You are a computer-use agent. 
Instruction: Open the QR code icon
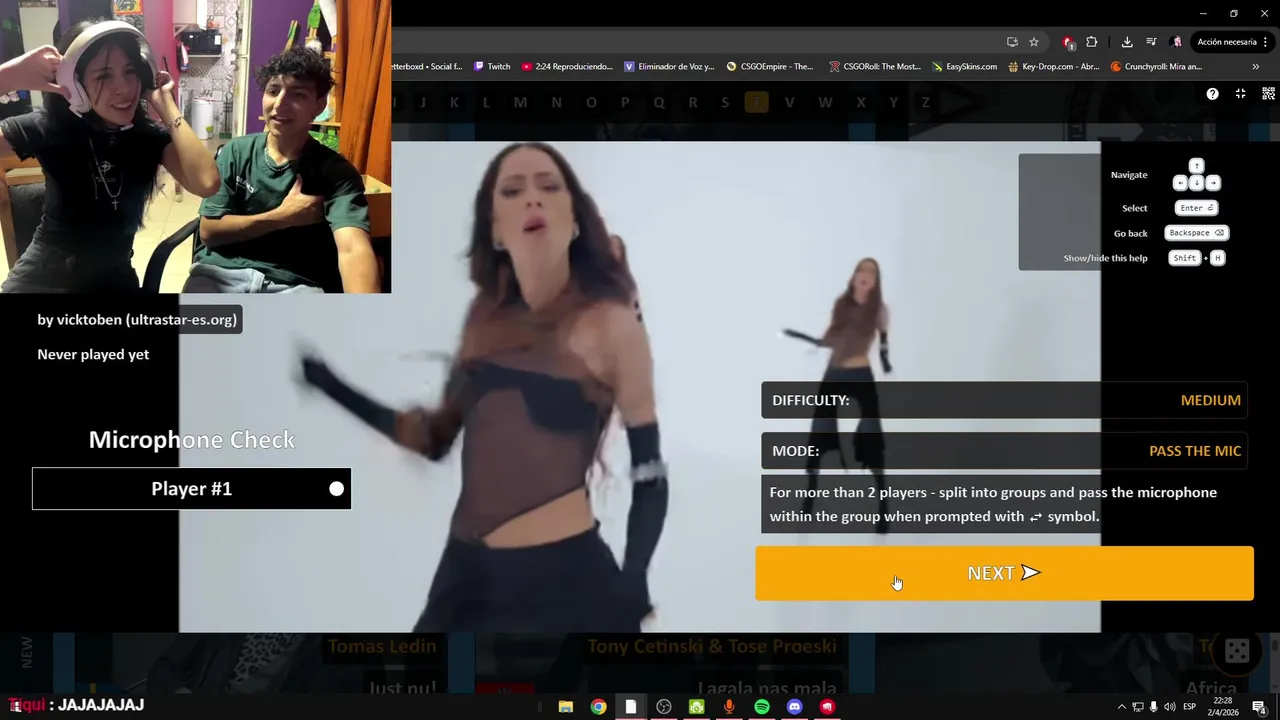(1268, 94)
